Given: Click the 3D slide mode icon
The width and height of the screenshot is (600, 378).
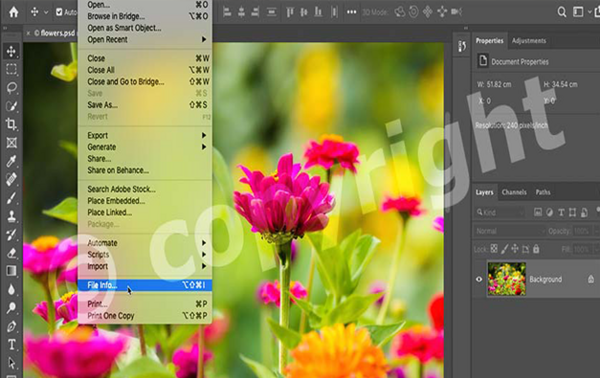Looking at the screenshot, I should coord(442,12).
